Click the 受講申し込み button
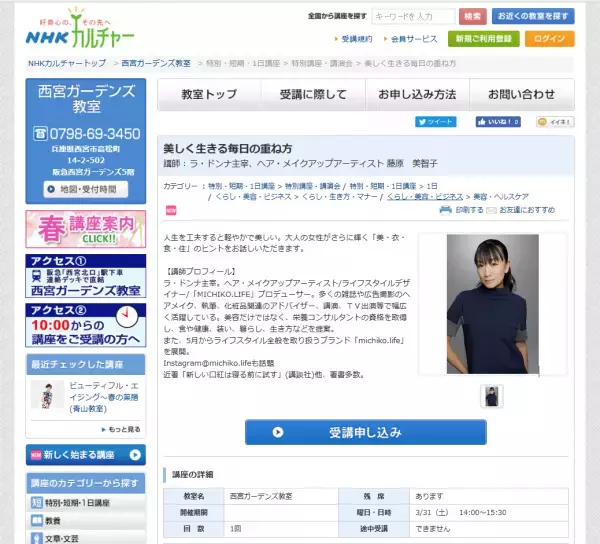600x544 pixels. point(366,432)
